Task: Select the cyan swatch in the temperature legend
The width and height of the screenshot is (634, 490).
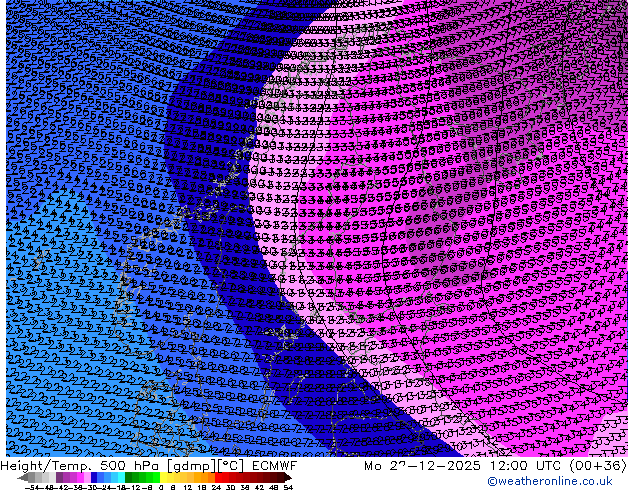Action: pyautogui.click(x=121, y=477)
